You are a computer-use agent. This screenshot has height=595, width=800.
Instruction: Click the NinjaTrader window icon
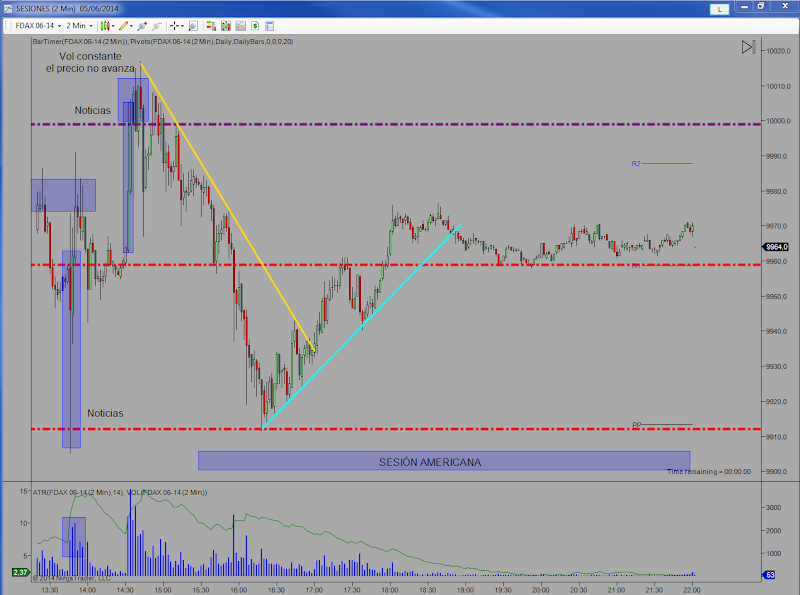tap(8, 9)
